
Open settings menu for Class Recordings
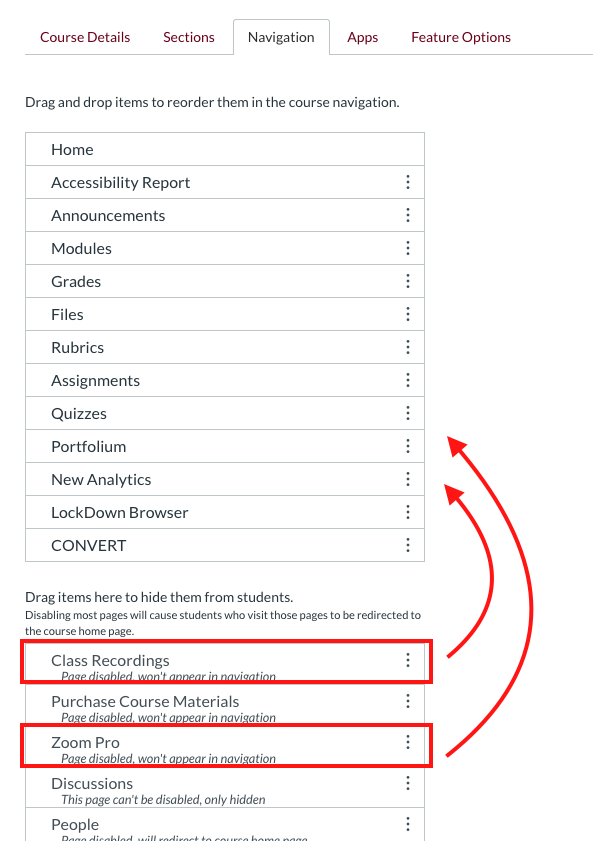[x=408, y=657]
